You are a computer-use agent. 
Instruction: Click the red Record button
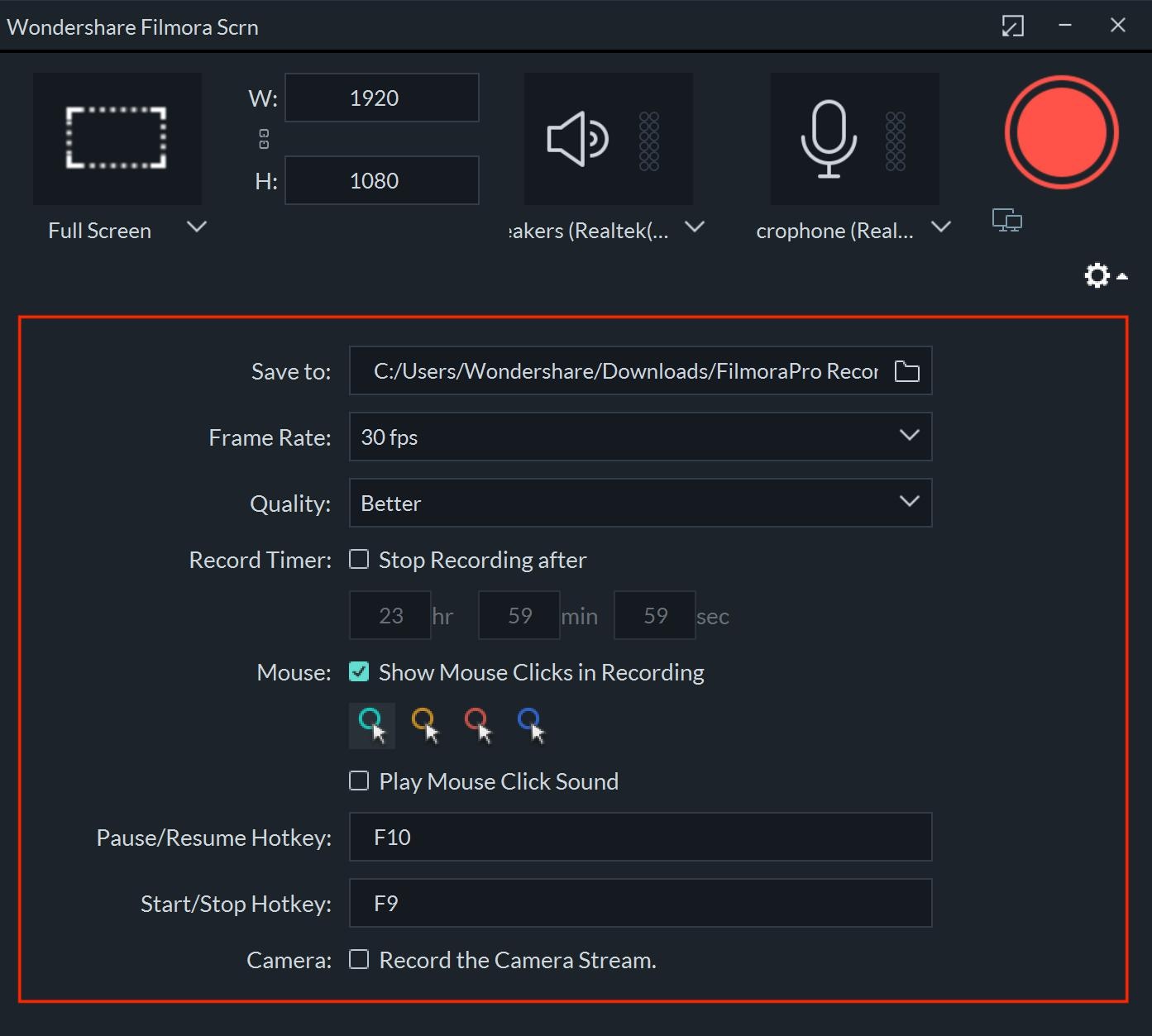pos(1061,132)
